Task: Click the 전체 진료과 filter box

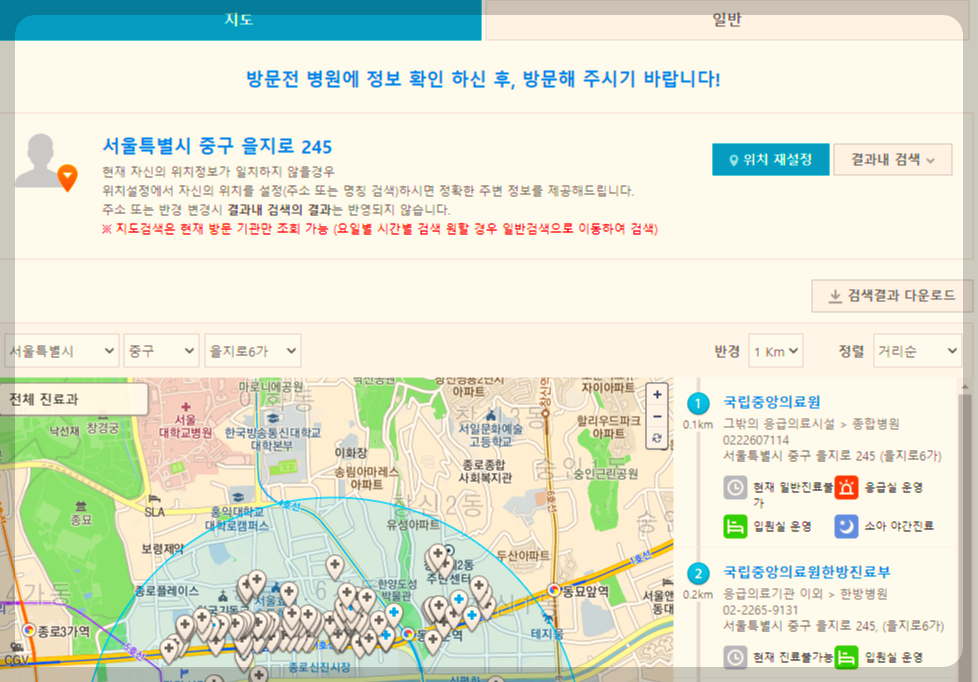Action: click(74, 399)
